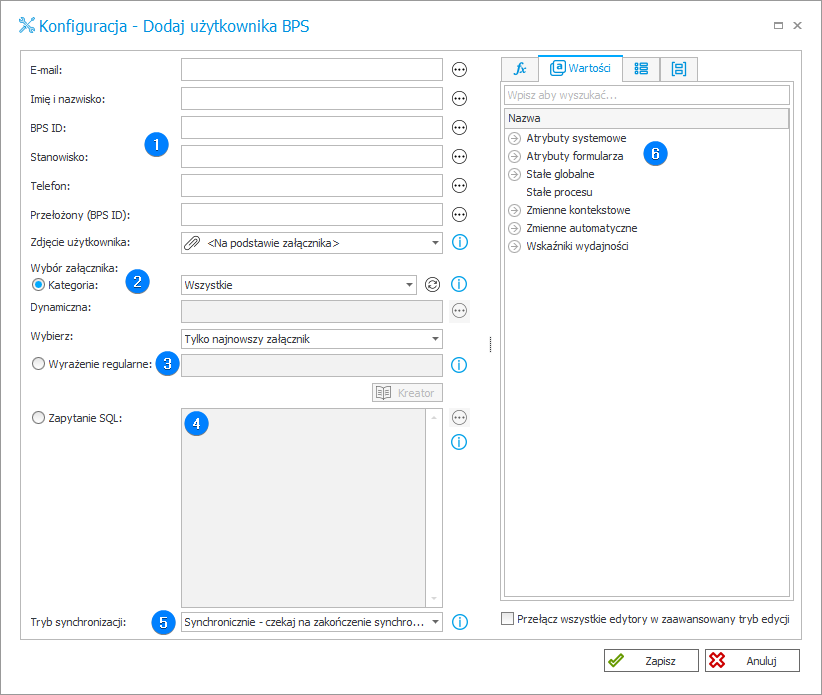822x695 pixels.
Task: Show the info icon for Tryb synchronizacji
Action: 460,622
